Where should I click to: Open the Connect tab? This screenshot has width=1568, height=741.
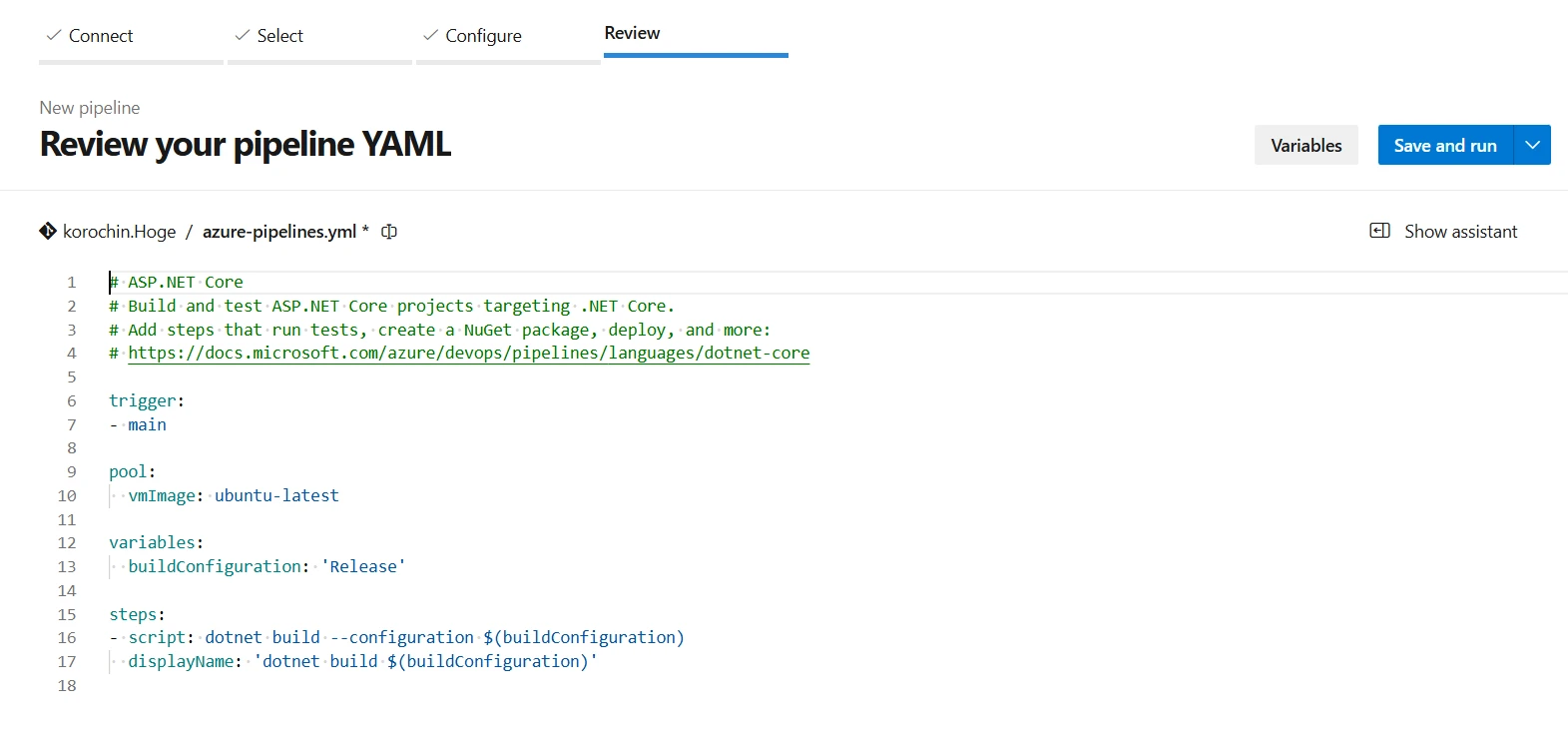click(101, 36)
